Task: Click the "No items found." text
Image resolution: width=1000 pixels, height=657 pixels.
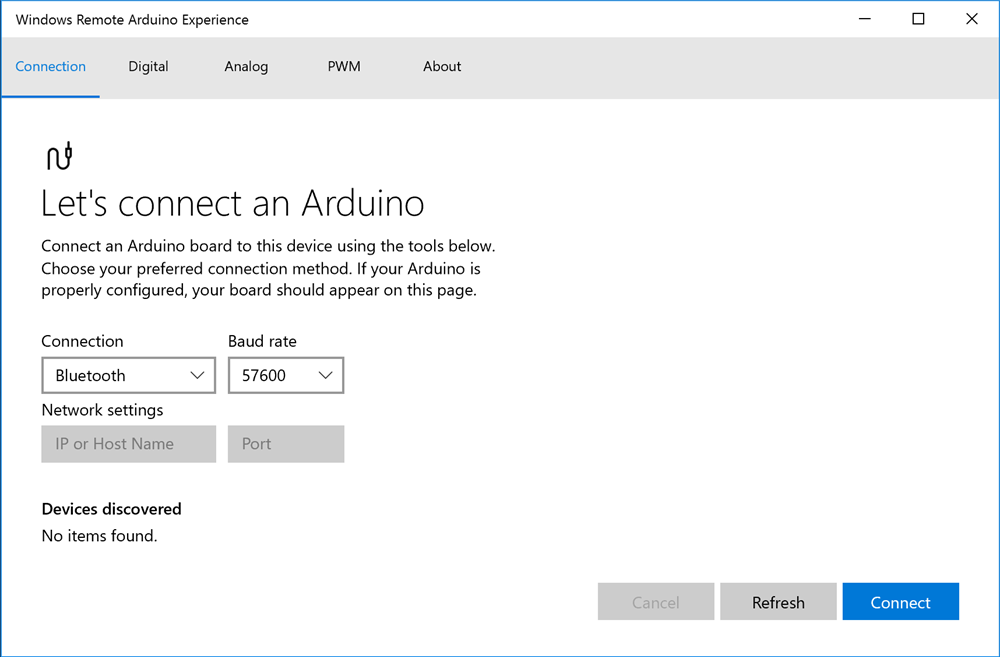Action: [x=100, y=536]
